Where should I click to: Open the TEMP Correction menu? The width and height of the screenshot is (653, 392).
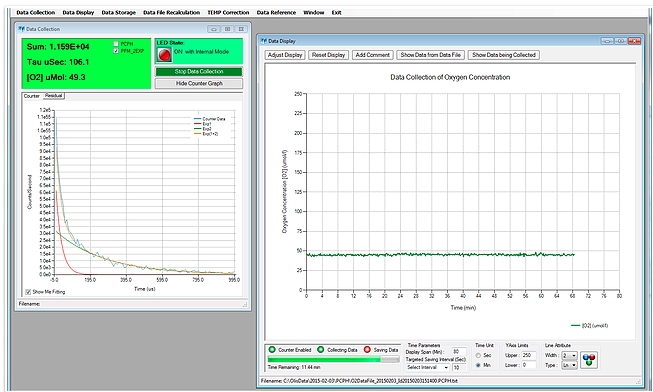[228, 12]
